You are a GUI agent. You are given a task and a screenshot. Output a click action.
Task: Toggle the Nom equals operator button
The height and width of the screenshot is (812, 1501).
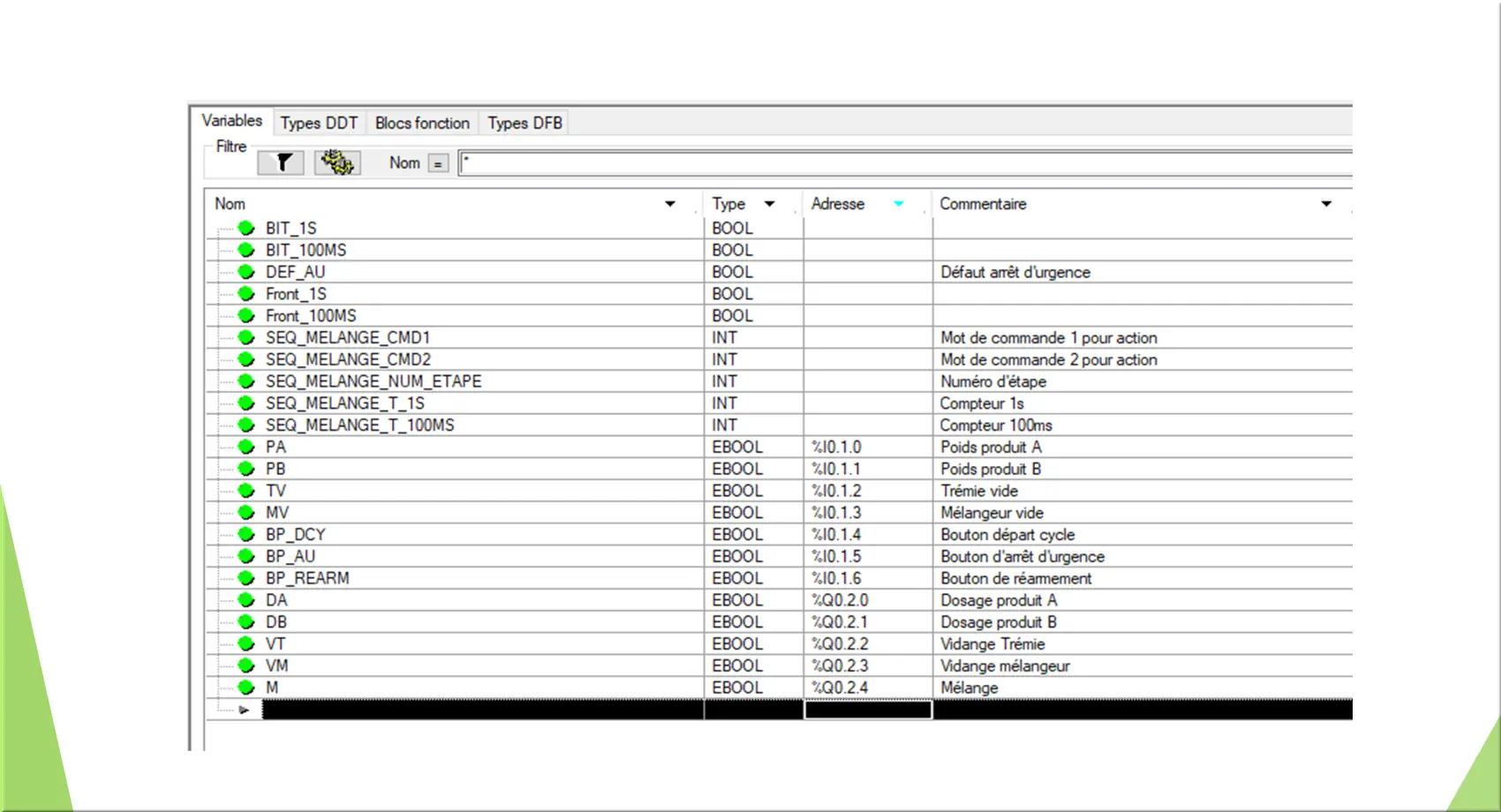[438, 163]
